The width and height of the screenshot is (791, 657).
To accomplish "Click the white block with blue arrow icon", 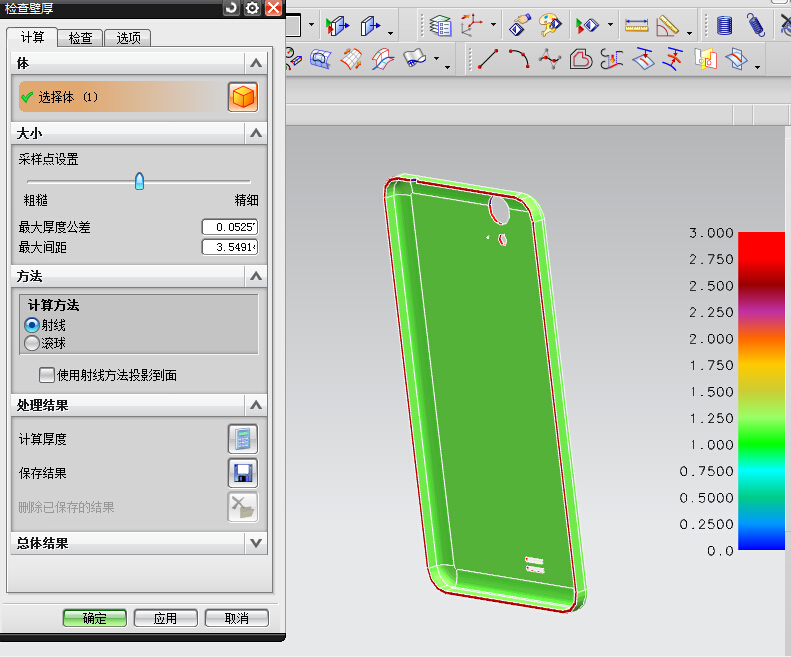I will pyautogui.click(x=370, y=25).
